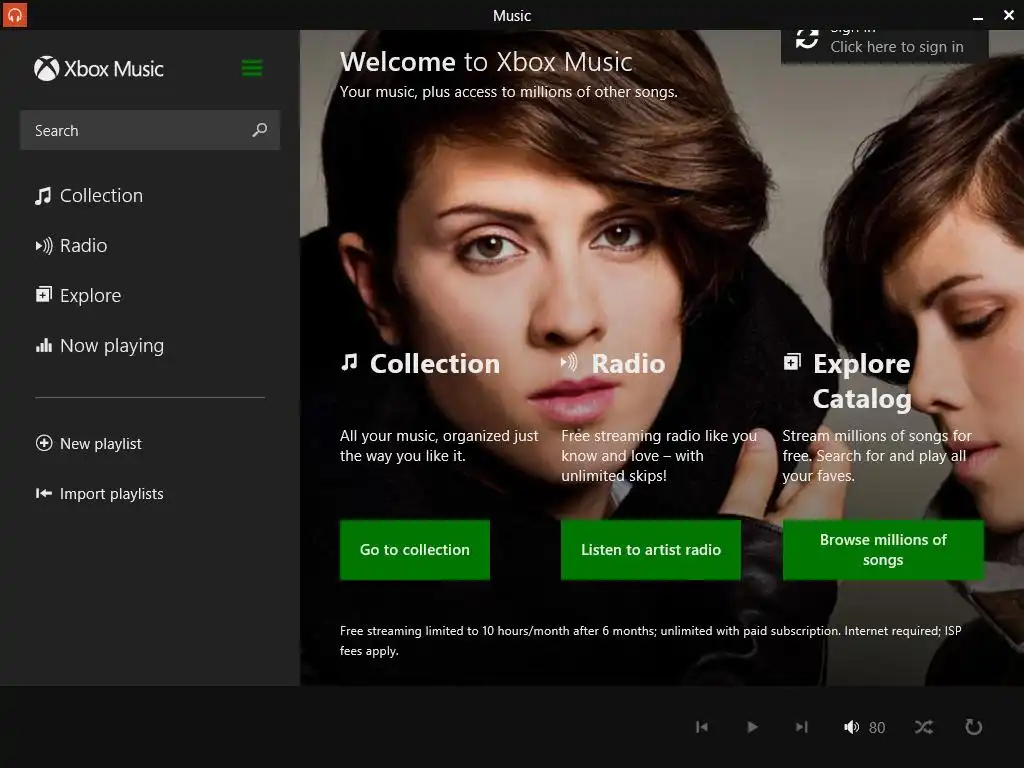Click Browse millions of songs button
Screen dimensions: 1024x768
point(883,550)
